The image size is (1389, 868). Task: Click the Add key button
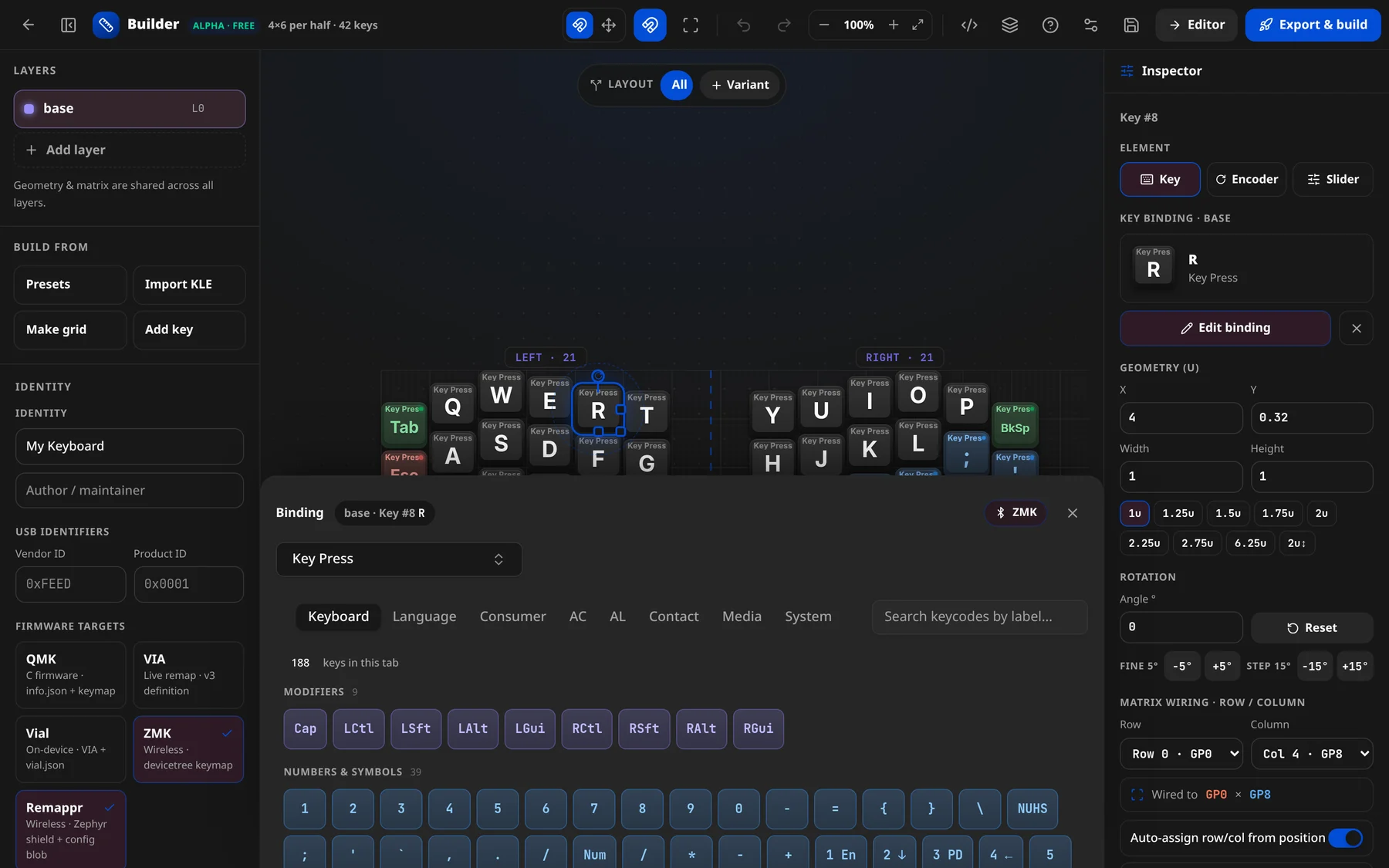(x=189, y=330)
